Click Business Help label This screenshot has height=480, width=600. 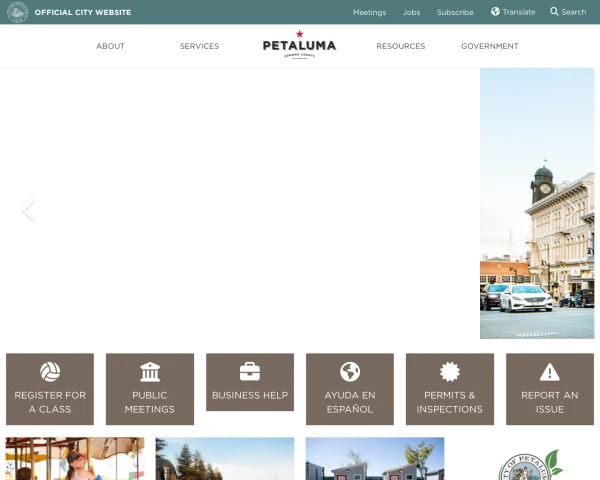tap(250, 395)
